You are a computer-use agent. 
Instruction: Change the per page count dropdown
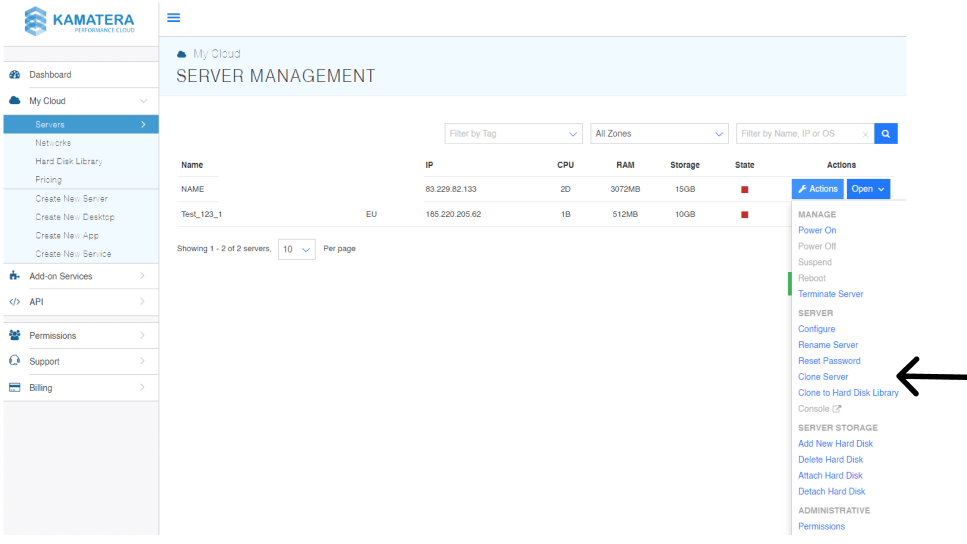coord(297,249)
